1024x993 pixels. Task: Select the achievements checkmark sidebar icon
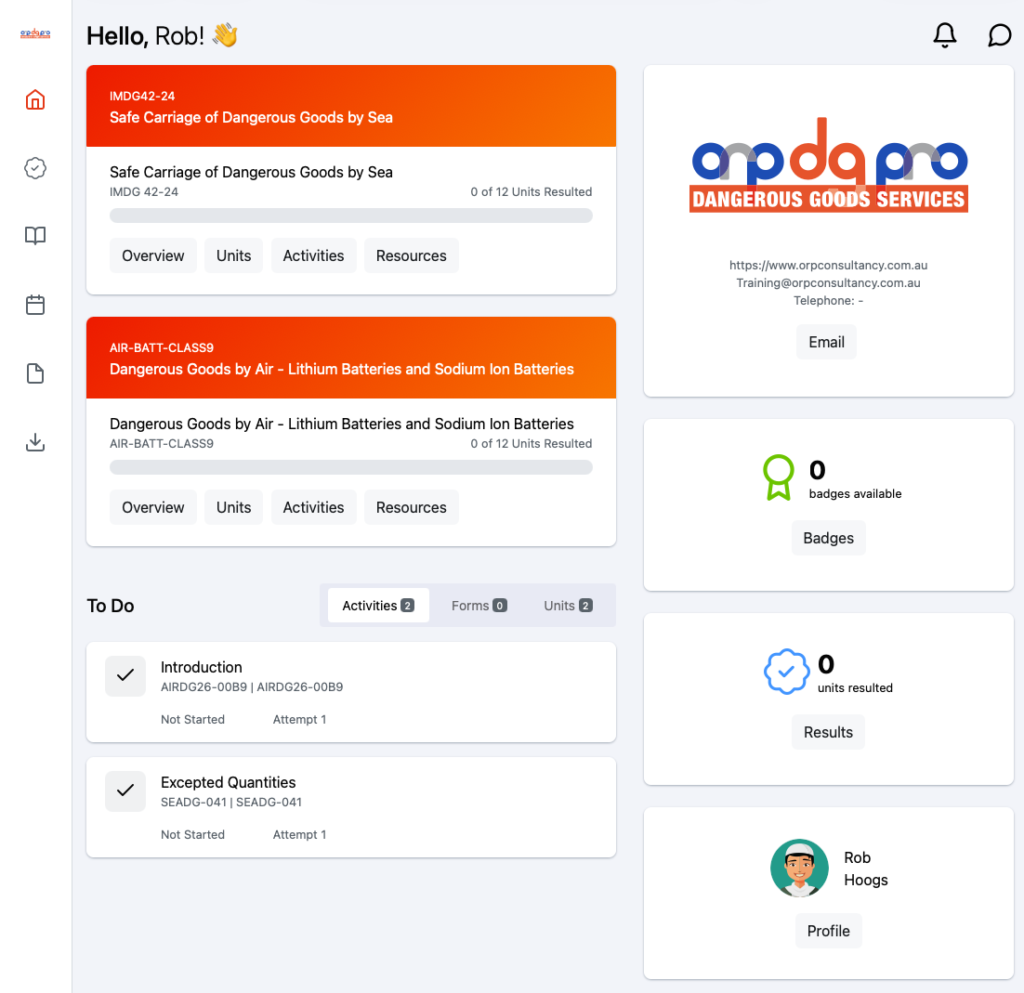35,168
